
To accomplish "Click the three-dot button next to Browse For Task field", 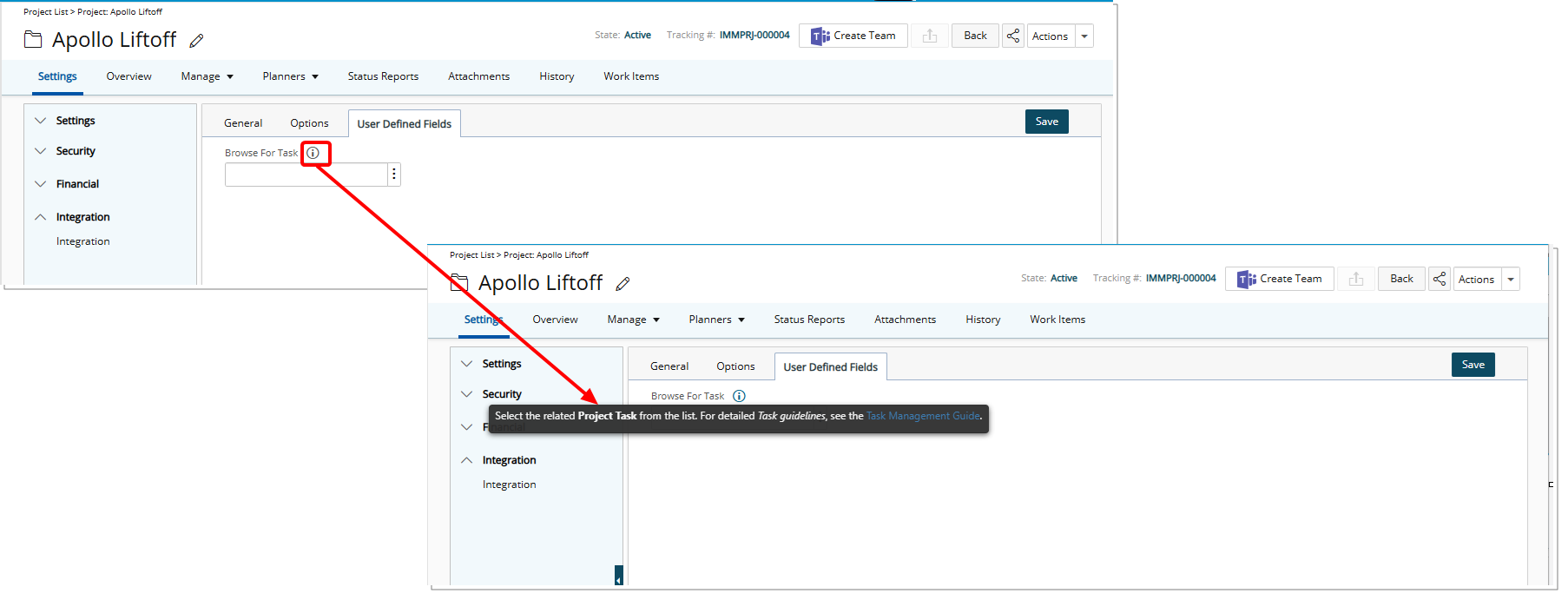I will click(x=394, y=175).
